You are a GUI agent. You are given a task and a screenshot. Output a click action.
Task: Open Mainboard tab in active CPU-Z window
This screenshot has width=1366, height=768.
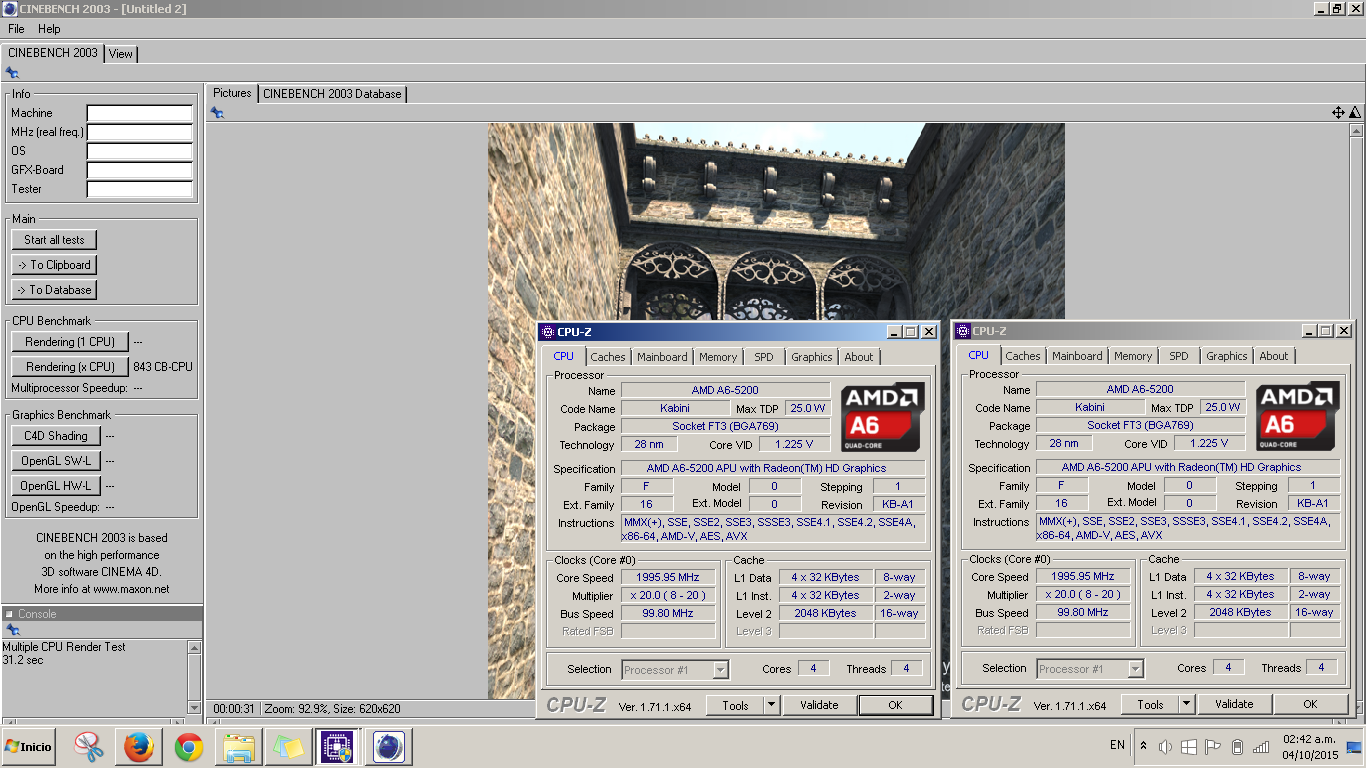[662, 357]
